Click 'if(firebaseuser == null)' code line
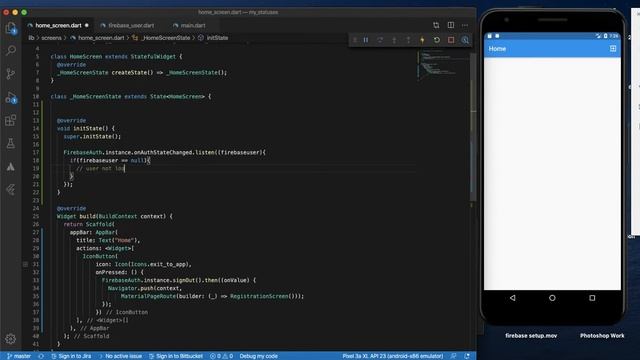This screenshot has width=640, height=360. tap(110, 160)
